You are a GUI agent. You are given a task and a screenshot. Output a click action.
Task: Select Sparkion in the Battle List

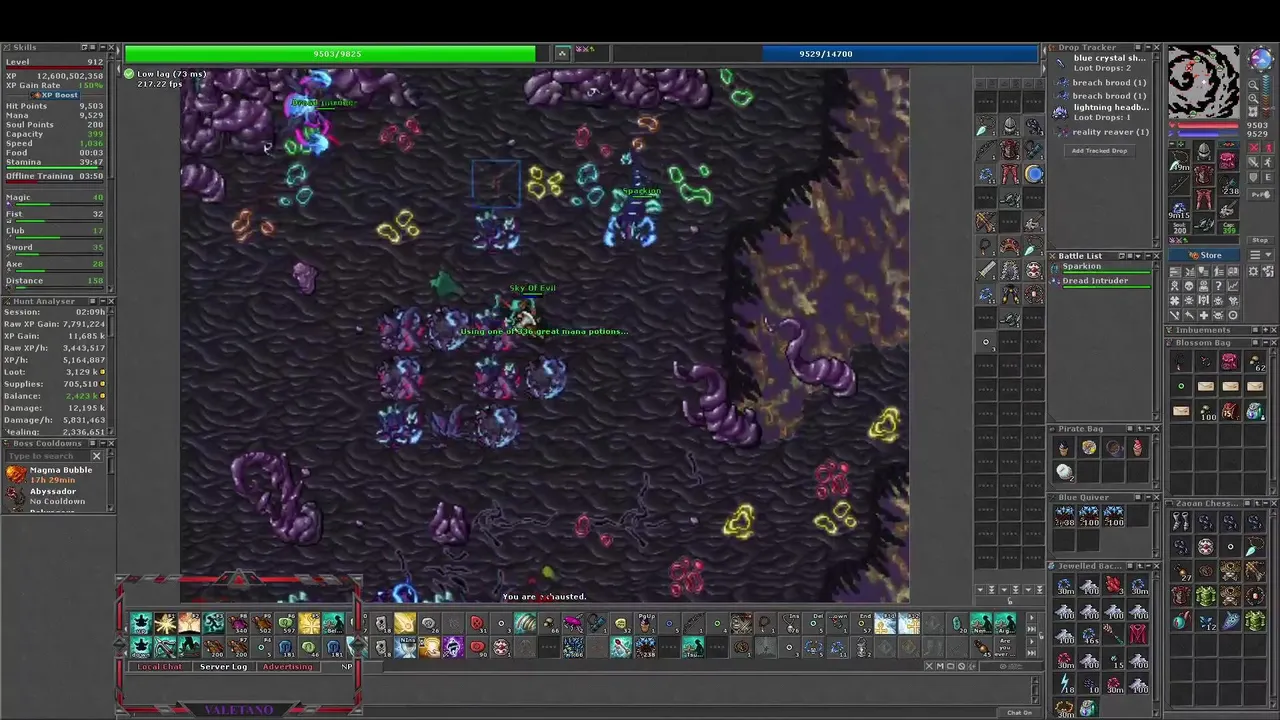pyautogui.click(x=1100, y=268)
